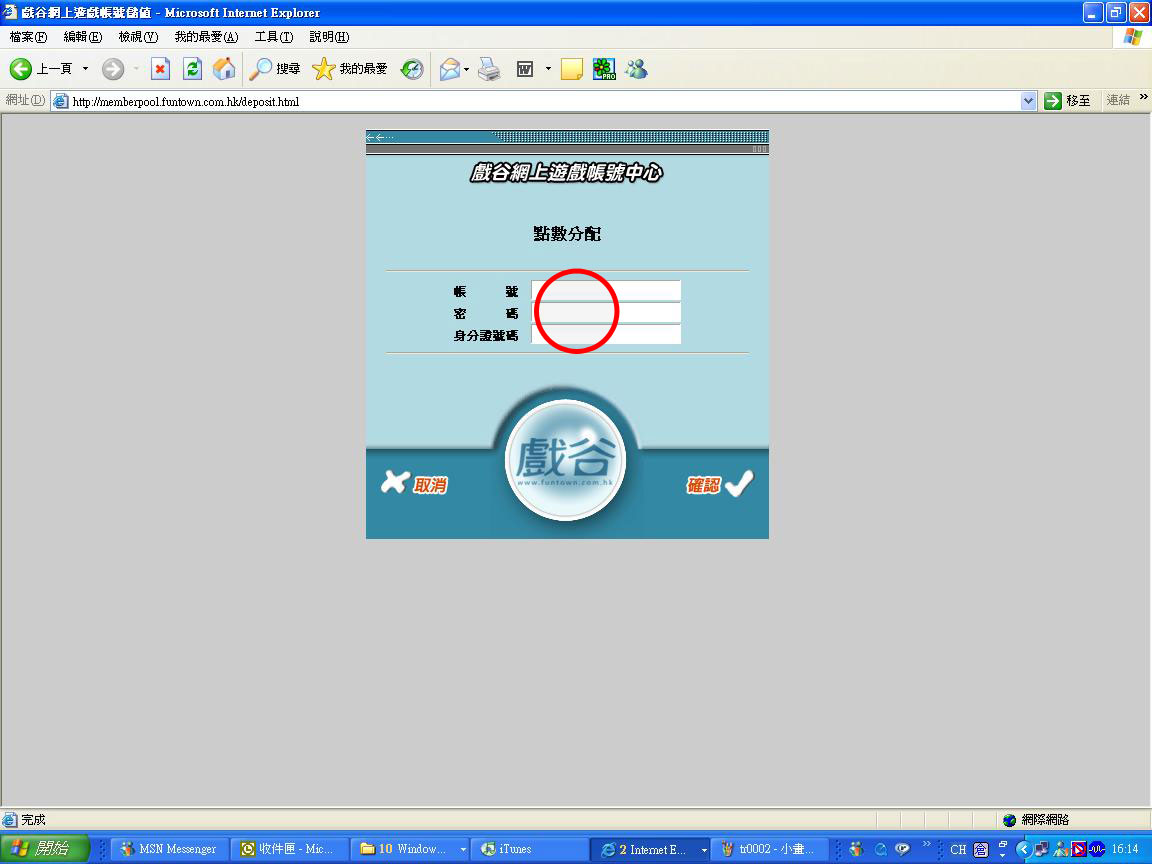The height and width of the screenshot is (864, 1152).
Task: Switch to 收件匣 Outlook taskbar item
Action: [289, 849]
